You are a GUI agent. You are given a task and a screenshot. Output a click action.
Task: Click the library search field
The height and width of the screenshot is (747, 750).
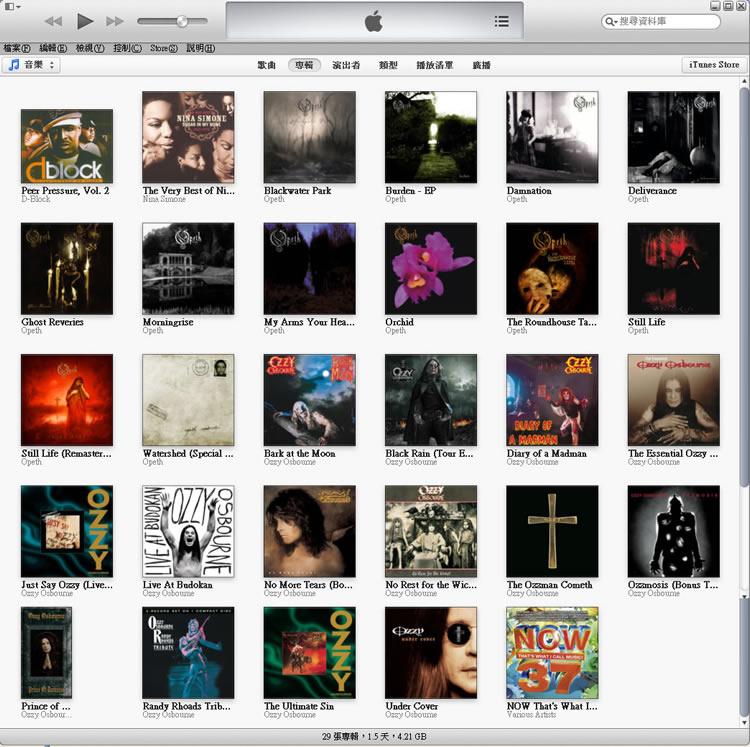(x=661, y=21)
